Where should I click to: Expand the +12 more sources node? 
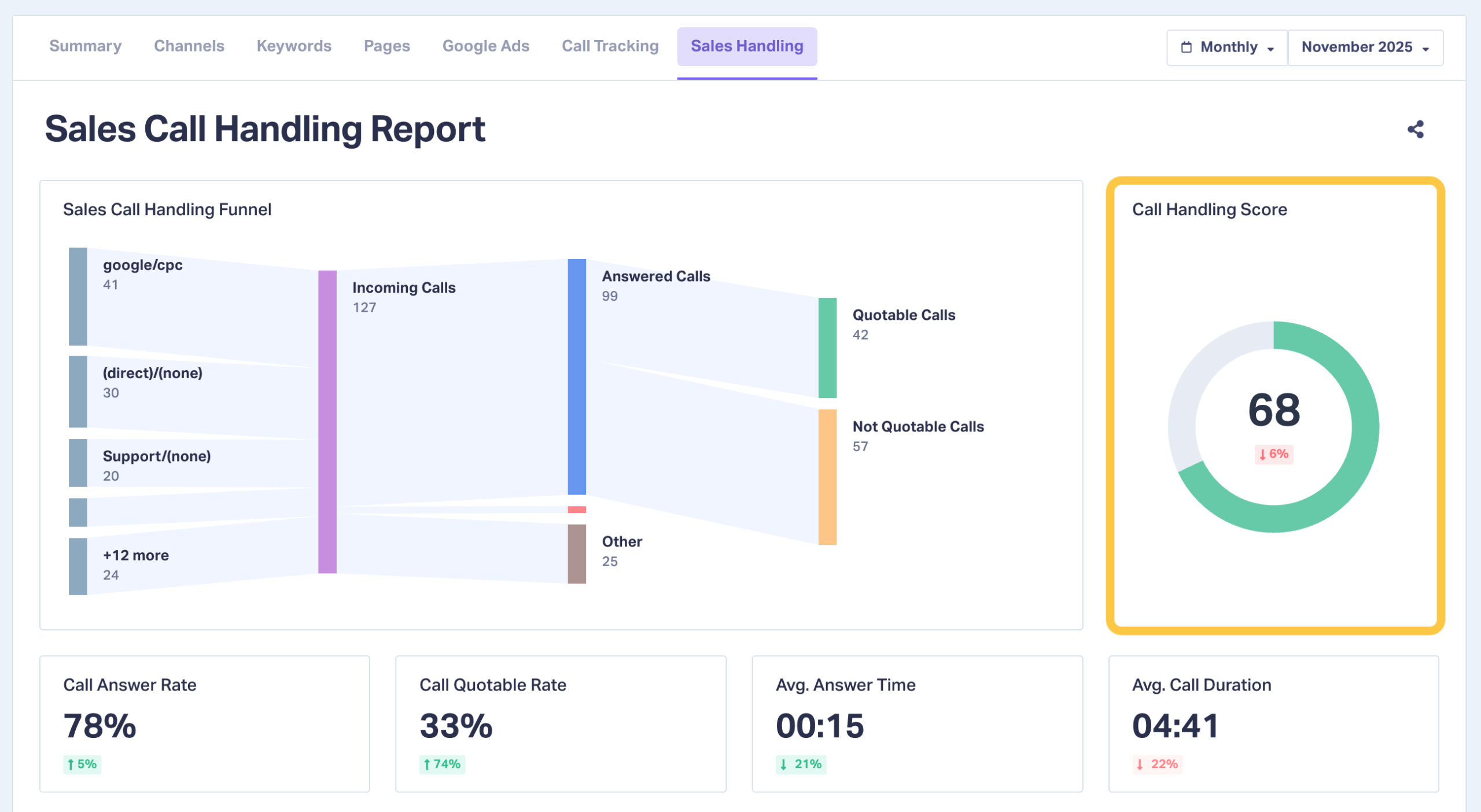78,566
